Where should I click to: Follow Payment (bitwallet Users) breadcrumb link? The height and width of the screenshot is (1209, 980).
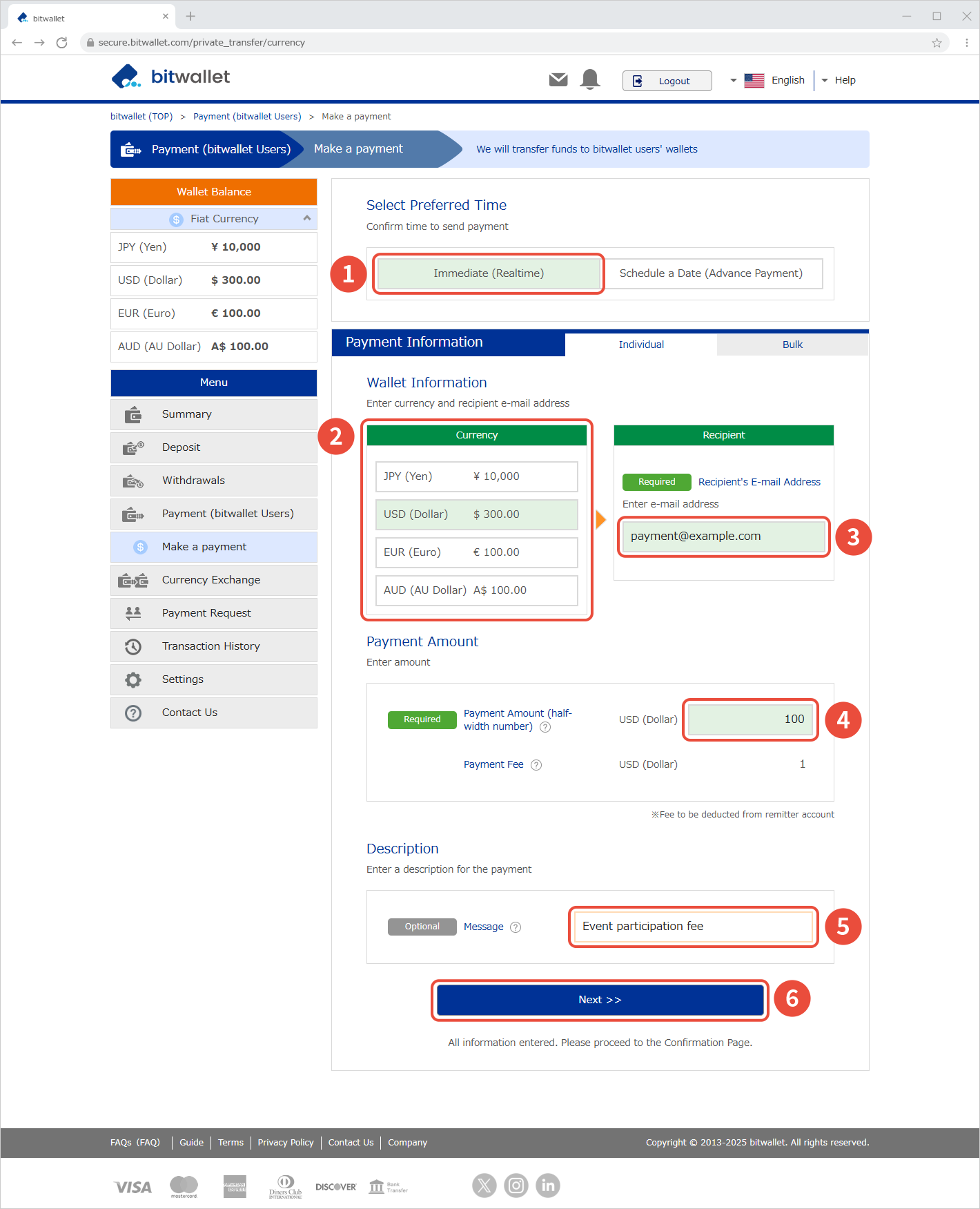pyautogui.click(x=247, y=117)
